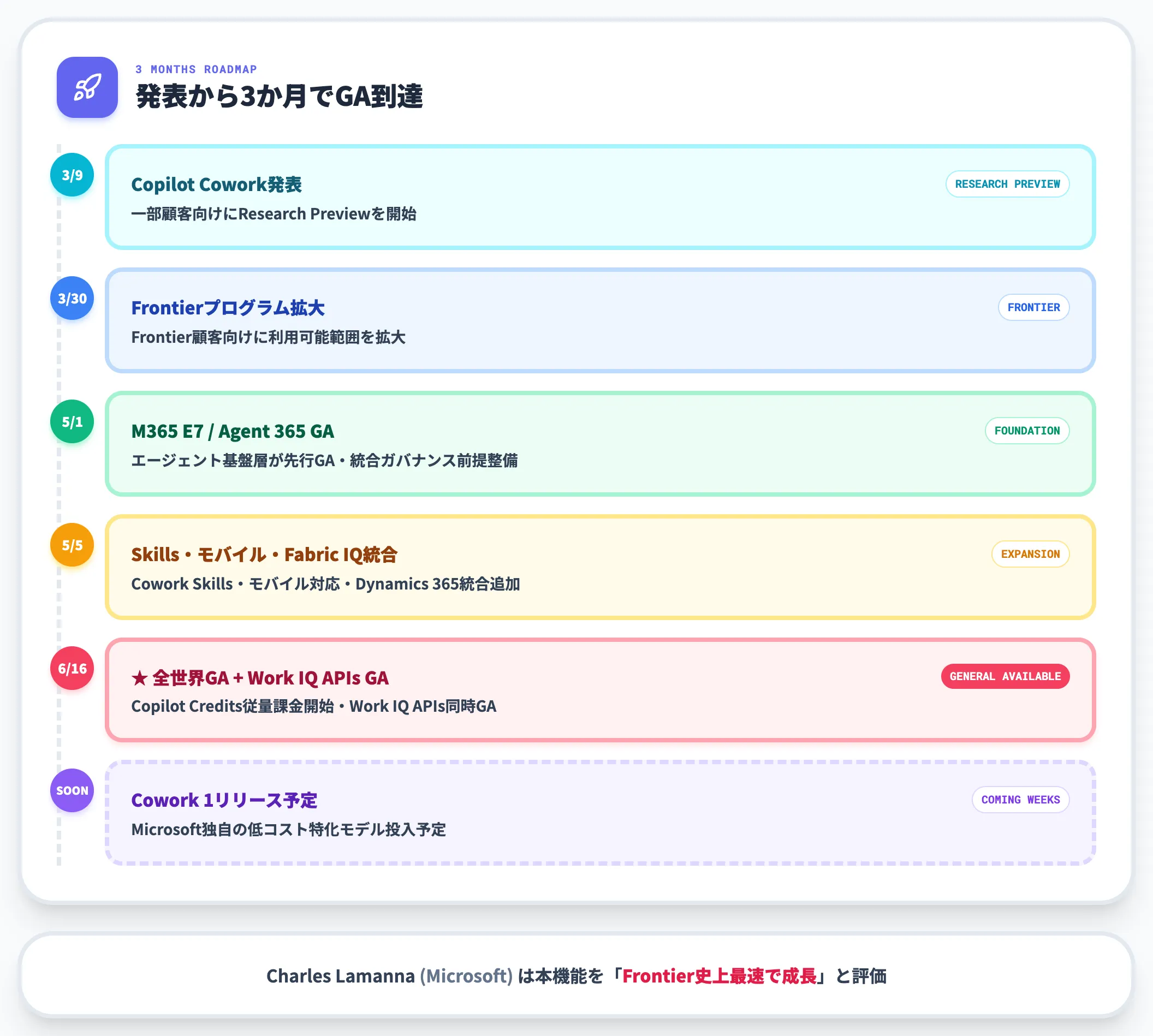Click the heading '発表から3か月でGA到達'

tap(279, 96)
